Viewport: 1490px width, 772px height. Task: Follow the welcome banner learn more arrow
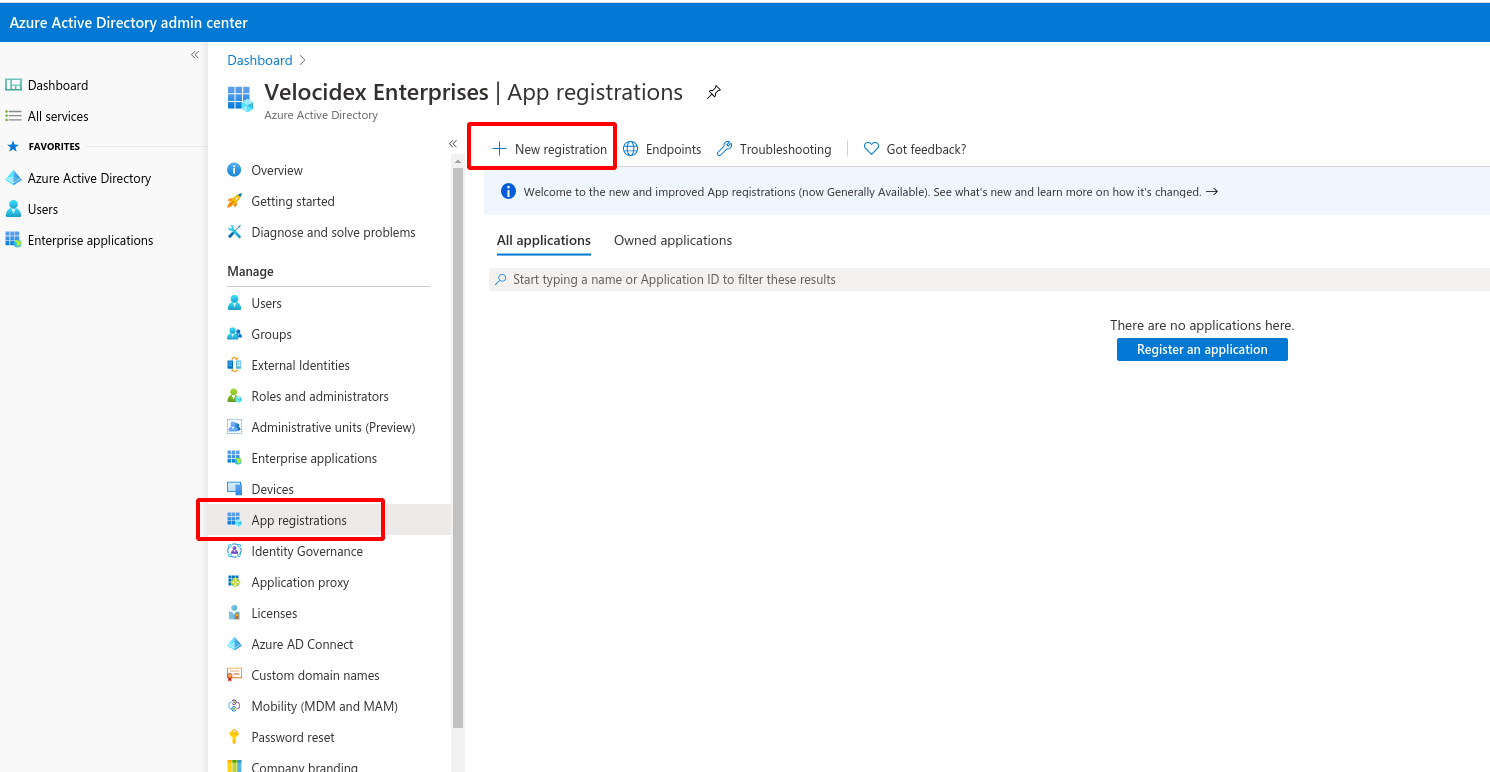point(1212,191)
